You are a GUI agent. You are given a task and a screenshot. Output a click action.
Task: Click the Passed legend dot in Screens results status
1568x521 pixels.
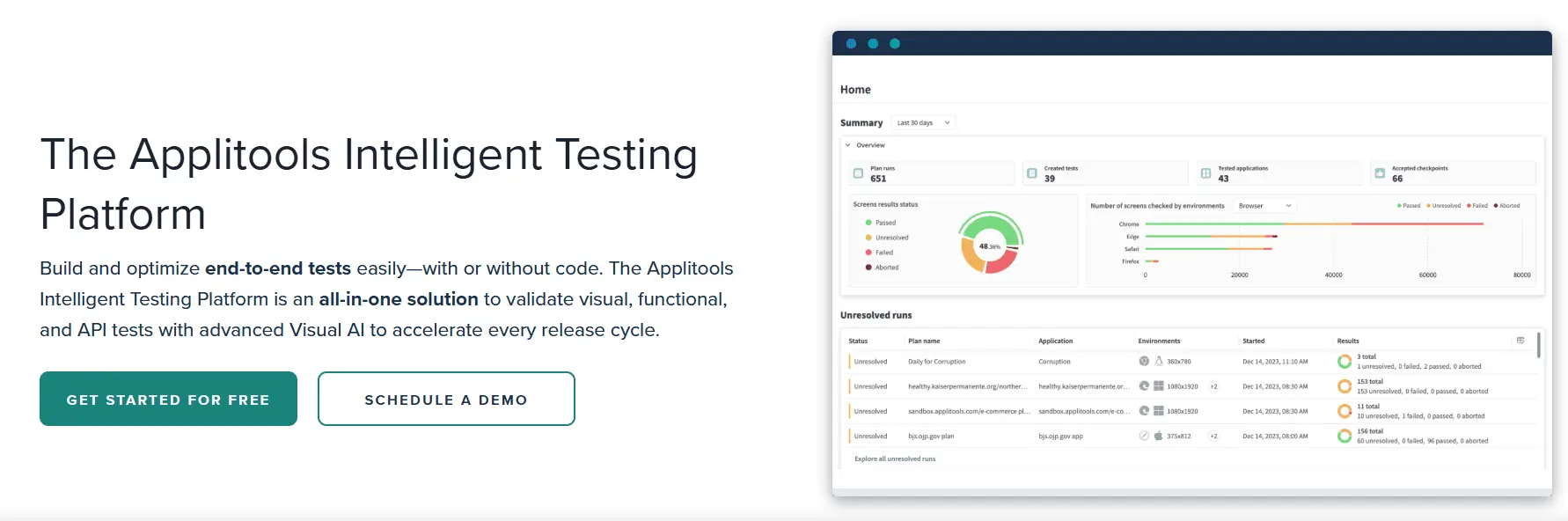click(x=868, y=223)
